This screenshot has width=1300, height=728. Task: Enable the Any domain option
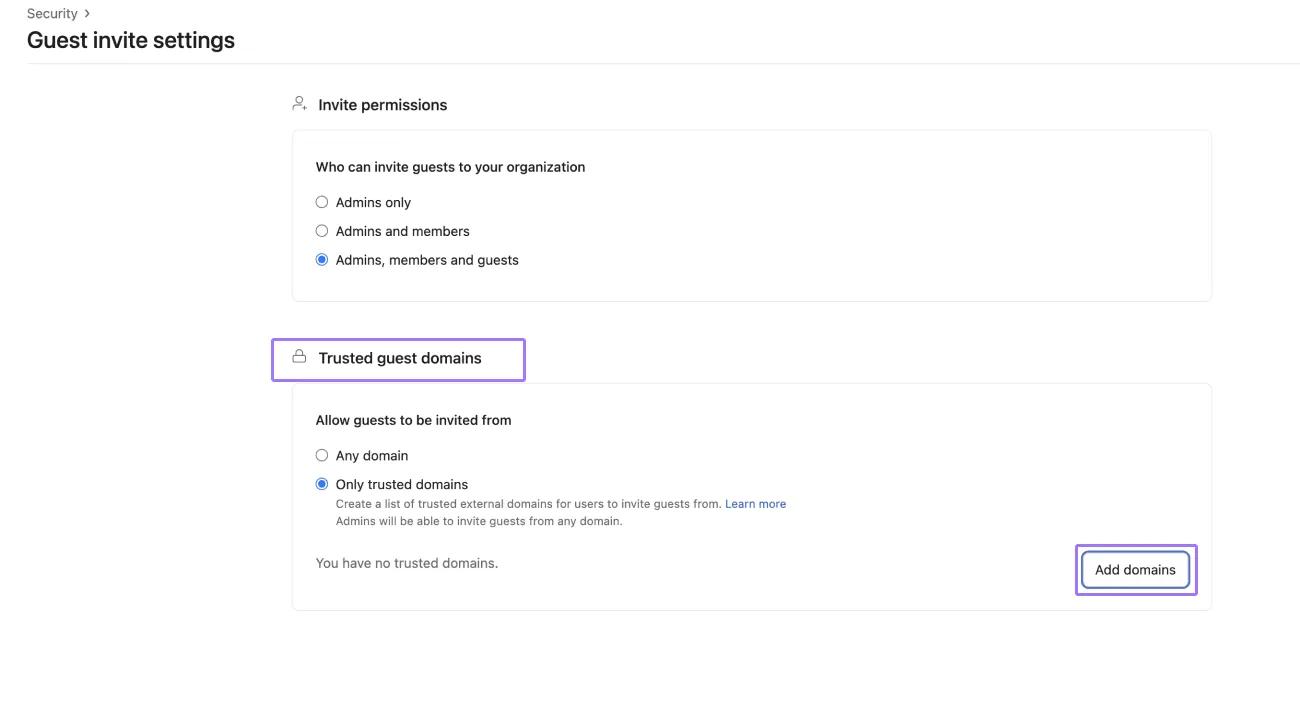tap(322, 455)
